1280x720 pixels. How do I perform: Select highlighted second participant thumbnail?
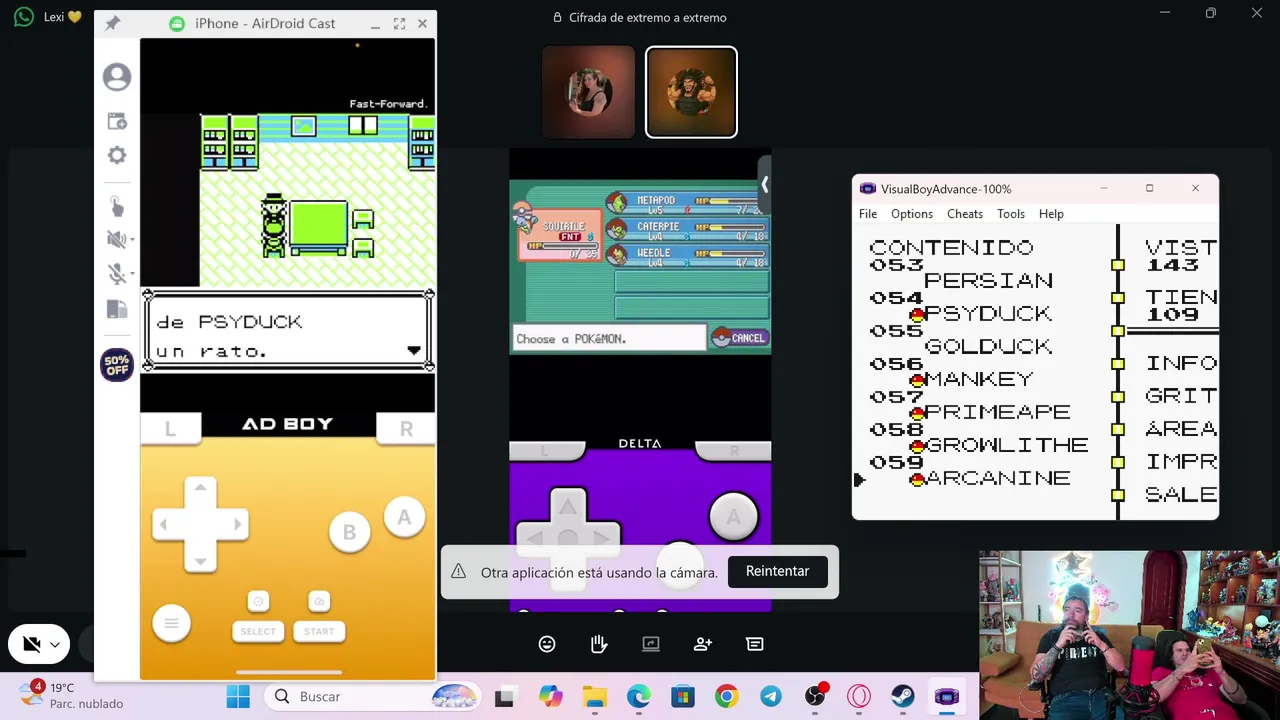(x=691, y=92)
